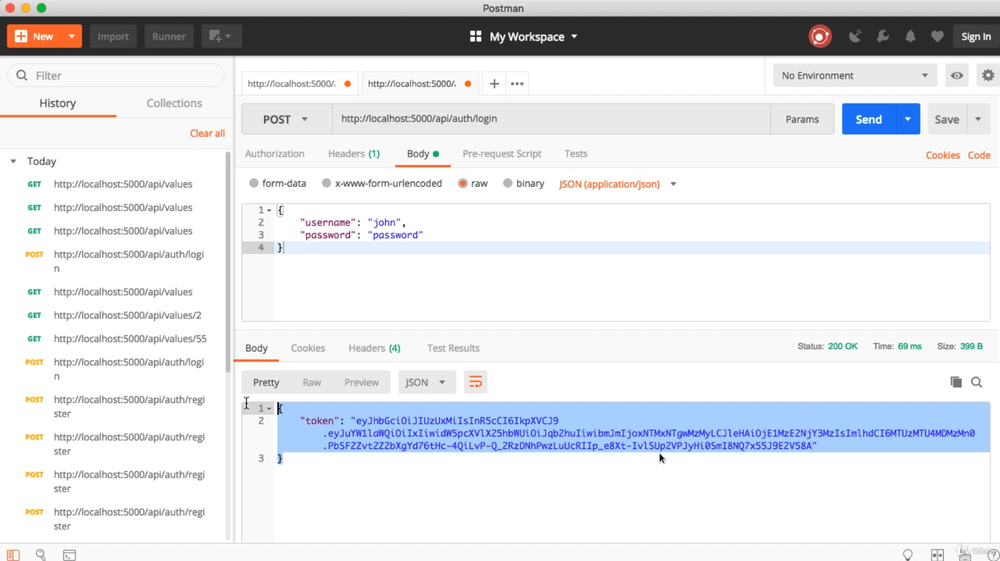Open the No Environment dropdown
The image size is (1000, 561).
(x=855, y=76)
